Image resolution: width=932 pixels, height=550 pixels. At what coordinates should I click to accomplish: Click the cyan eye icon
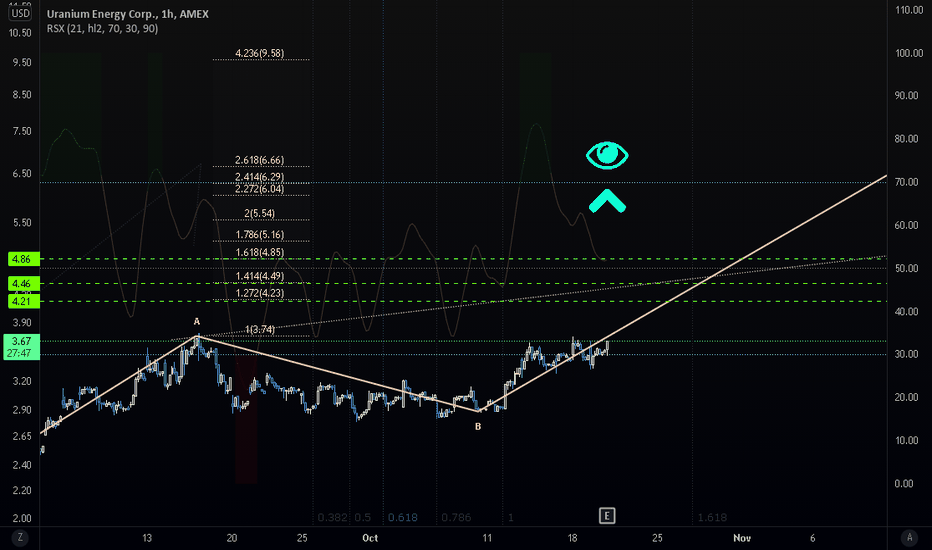click(x=607, y=155)
